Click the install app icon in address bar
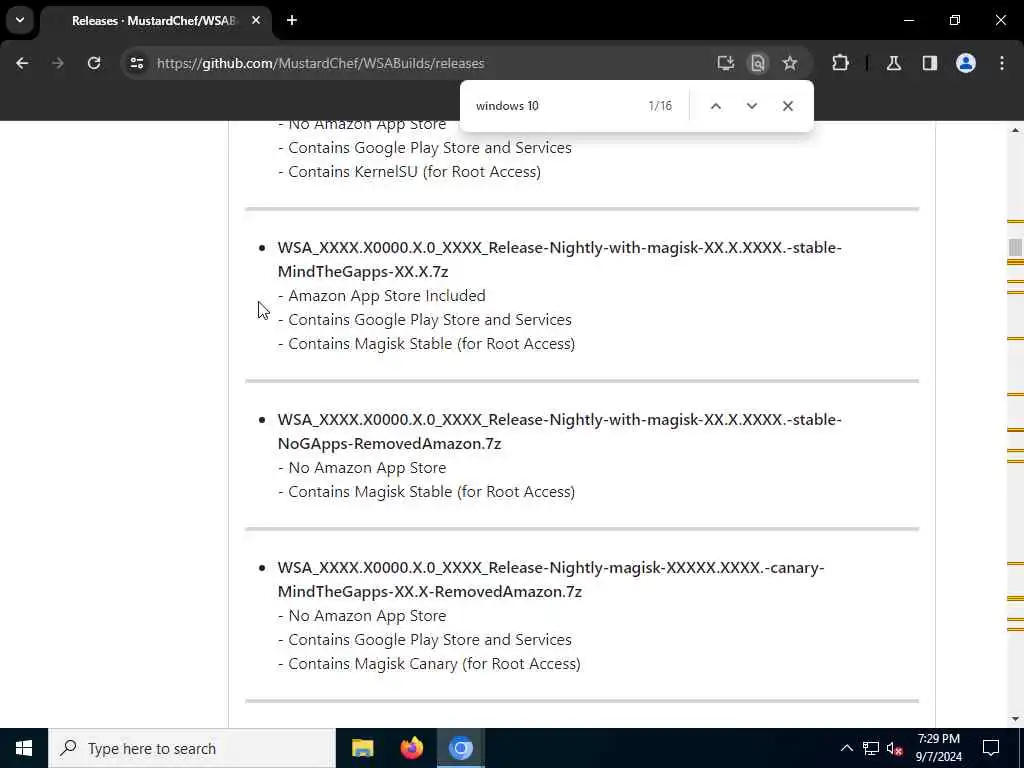Viewport: 1024px width, 768px height. tap(726, 63)
